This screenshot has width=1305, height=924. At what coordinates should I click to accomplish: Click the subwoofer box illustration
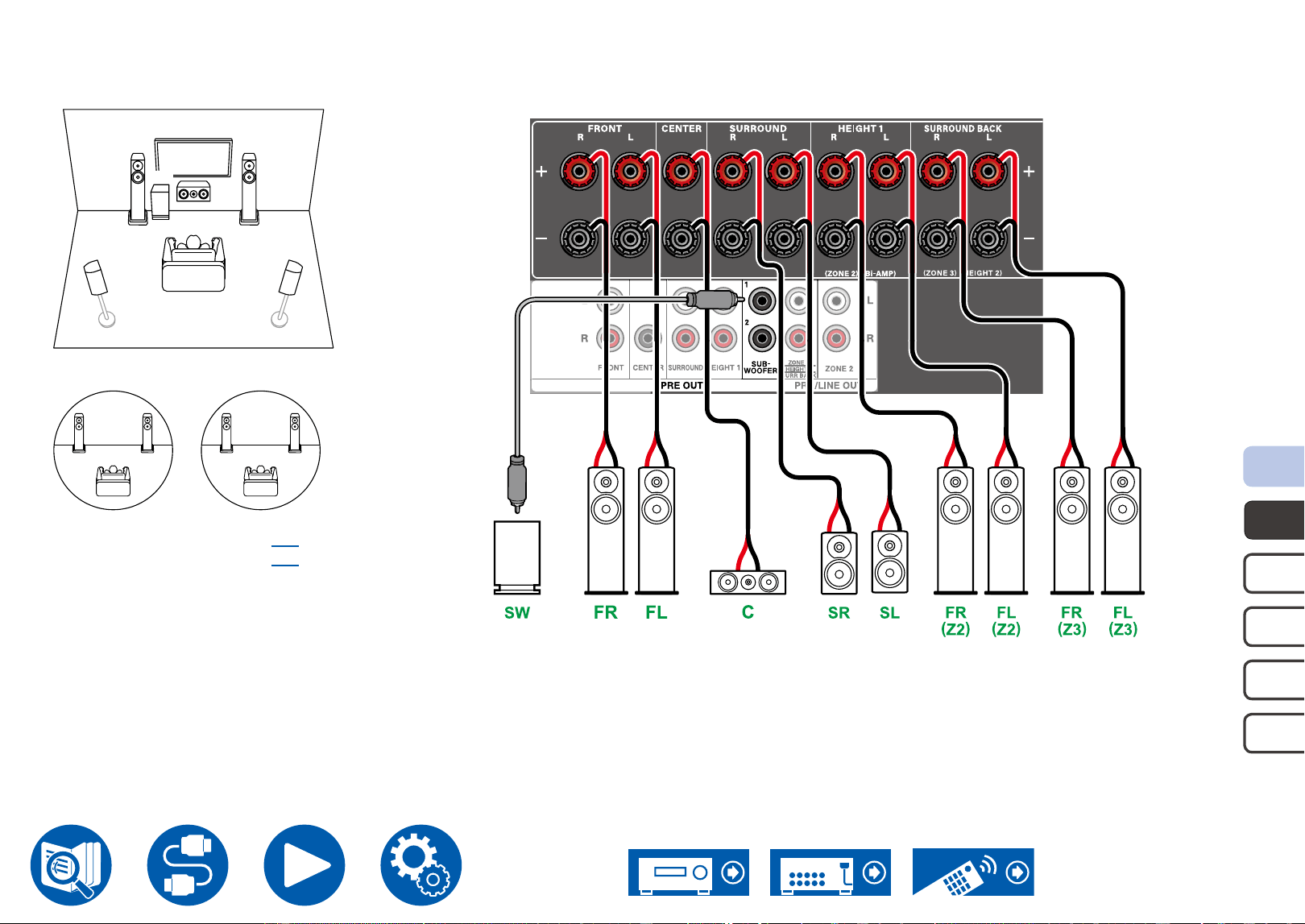pyautogui.click(x=517, y=557)
